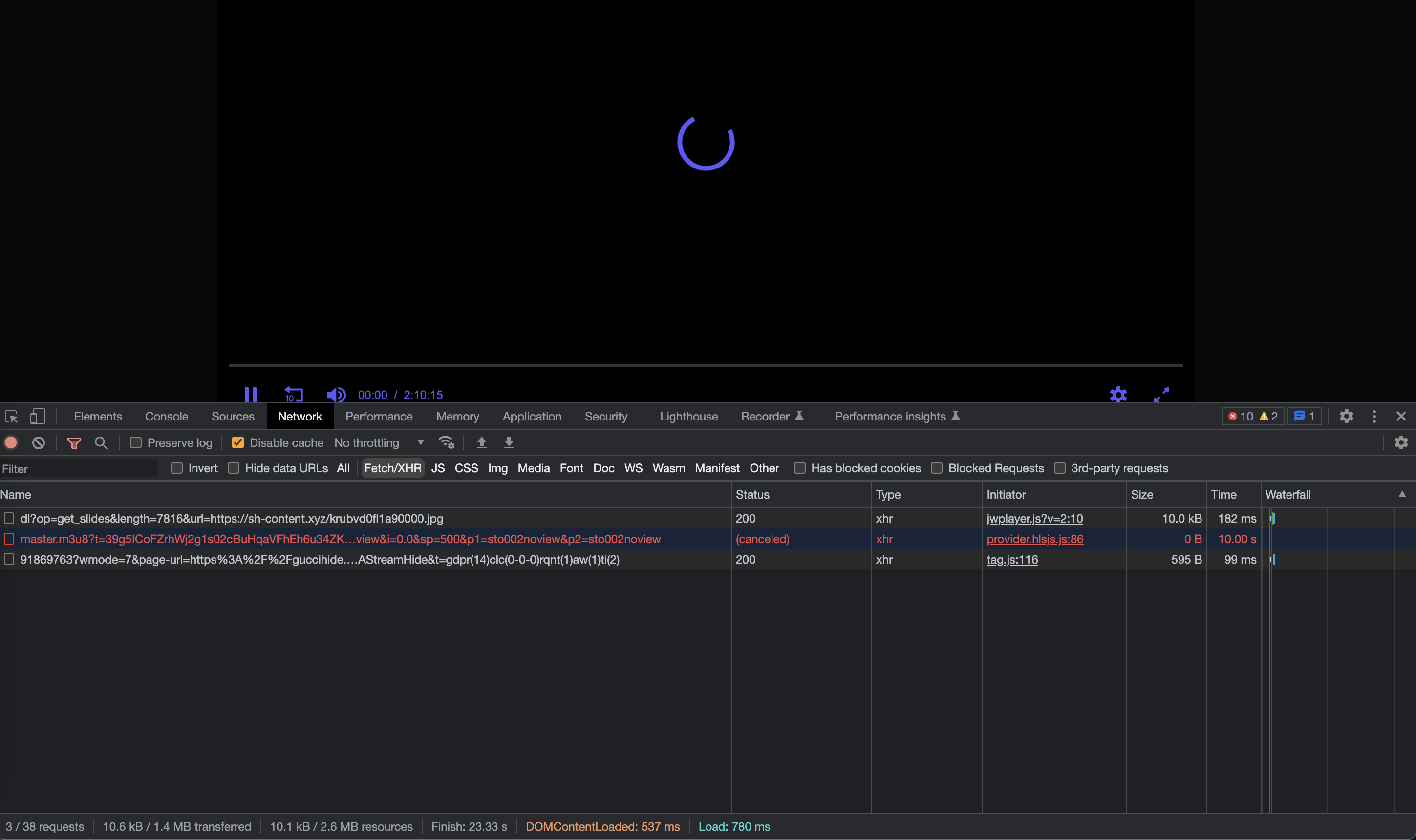Export HAR file download arrow
The image size is (1416, 840).
509,442
